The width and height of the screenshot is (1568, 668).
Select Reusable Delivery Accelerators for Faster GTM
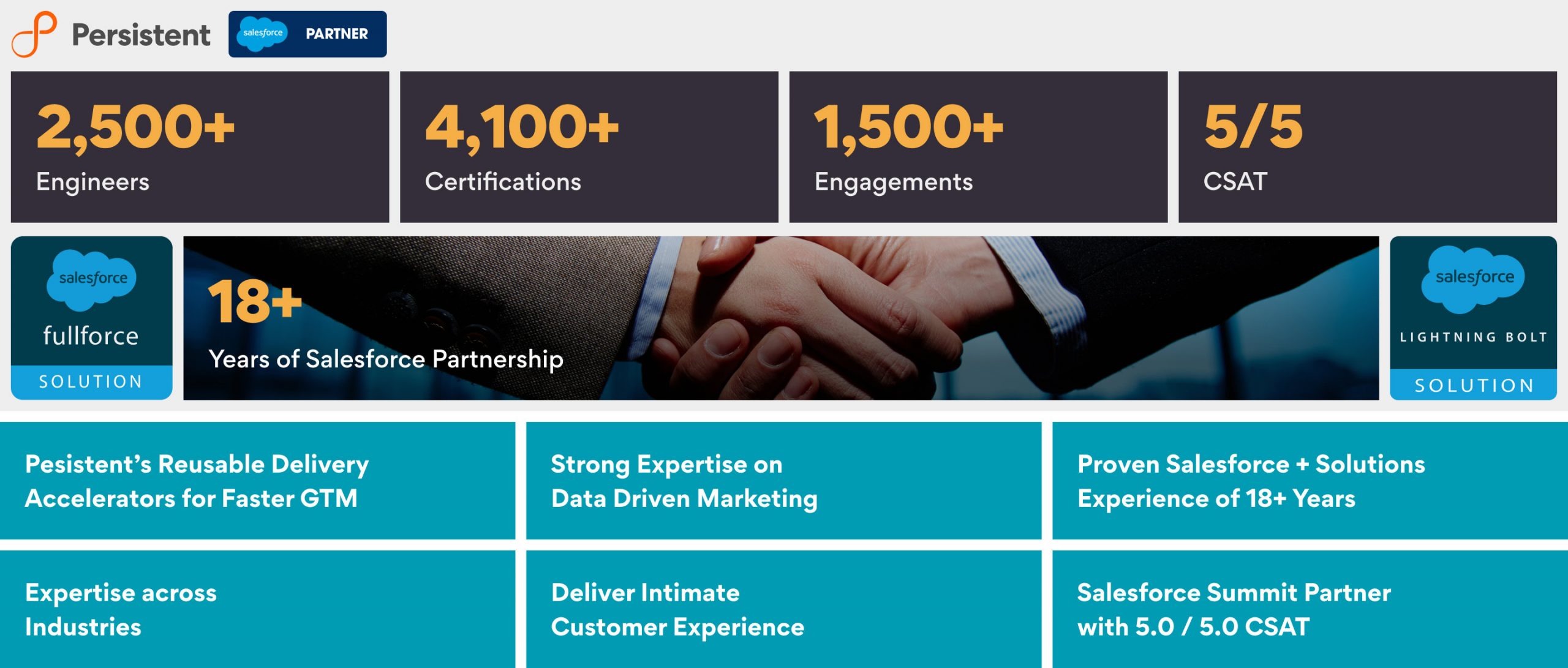[x=257, y=481]
